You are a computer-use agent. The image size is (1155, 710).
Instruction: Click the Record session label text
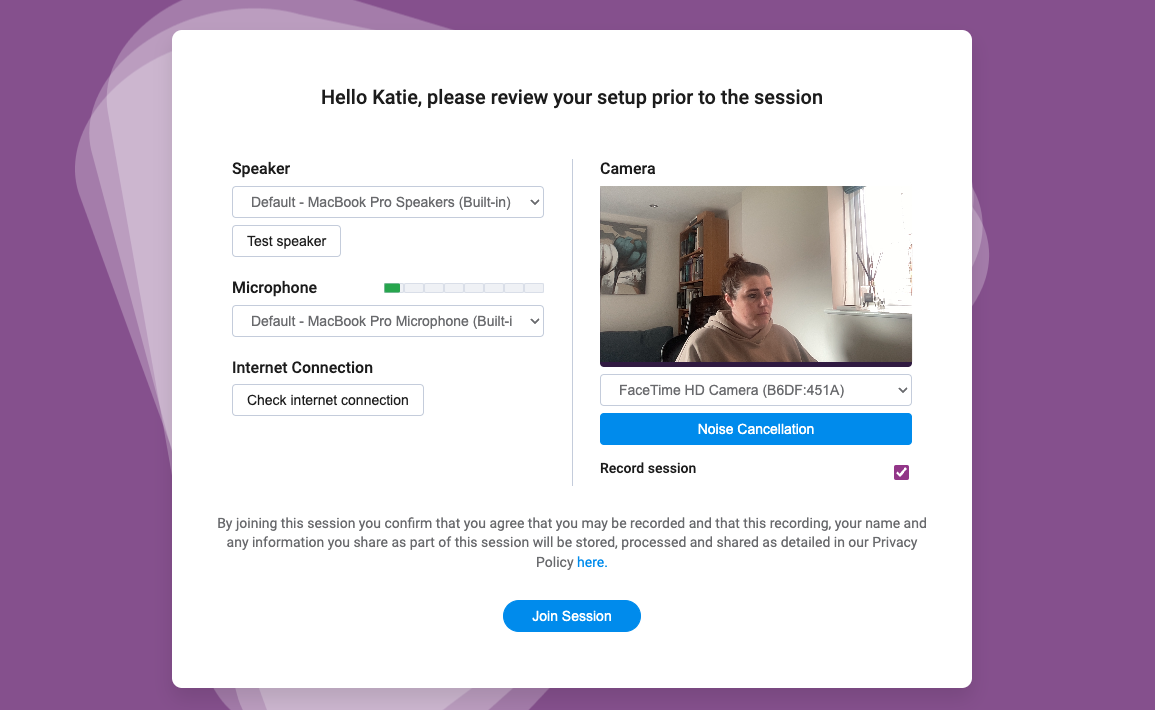(x=648, y=468)
